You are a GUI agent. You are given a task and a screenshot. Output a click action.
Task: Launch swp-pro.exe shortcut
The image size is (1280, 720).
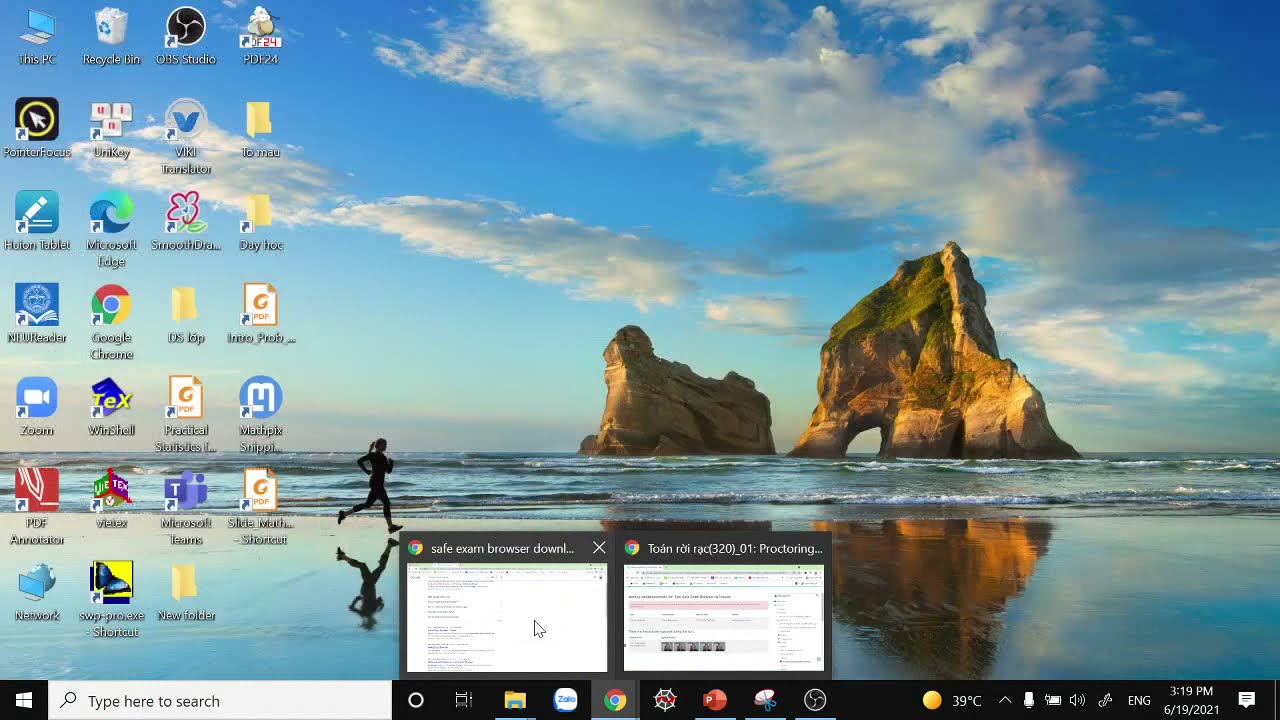tap(111, 600)
